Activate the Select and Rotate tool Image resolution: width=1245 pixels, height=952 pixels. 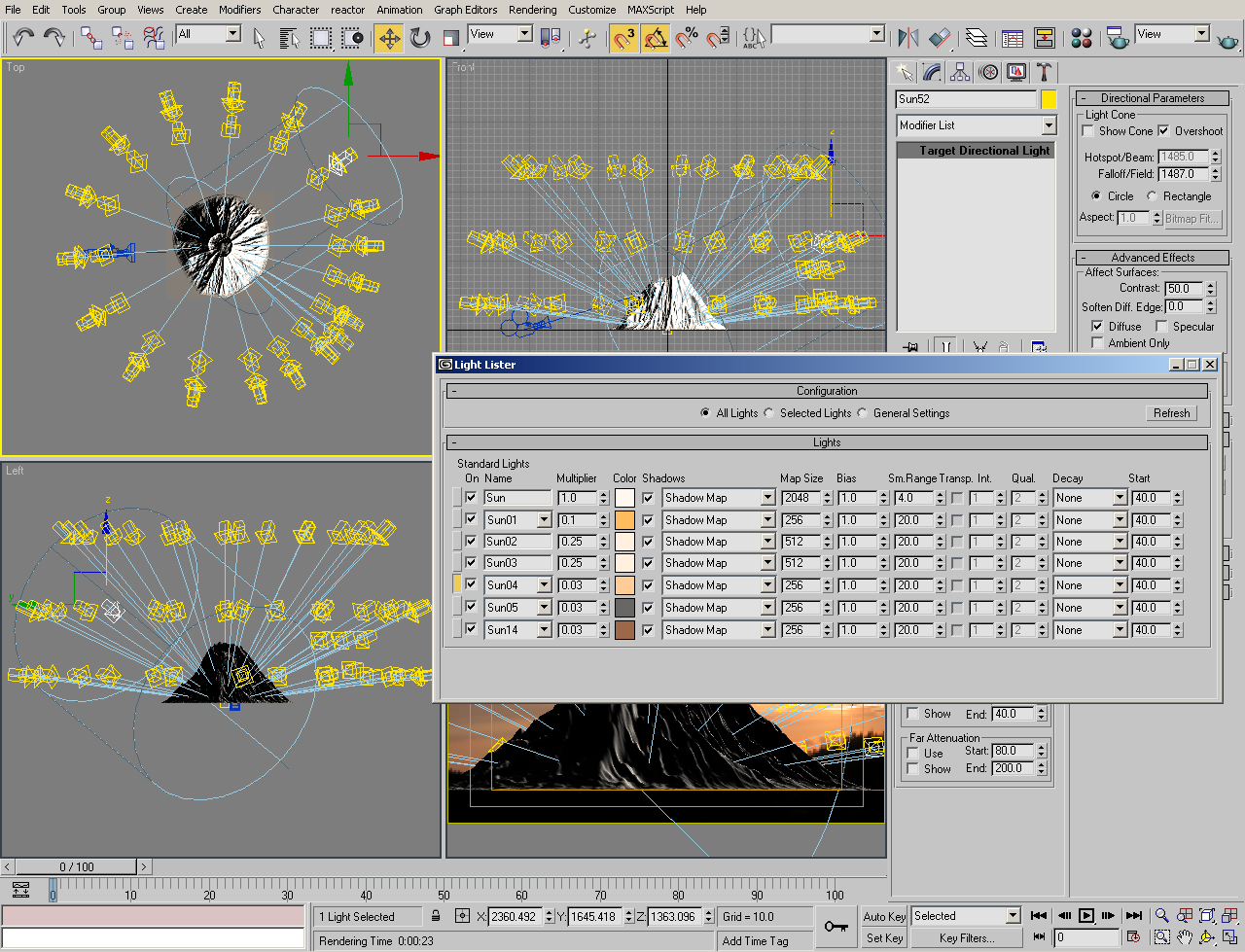(420, 38)
